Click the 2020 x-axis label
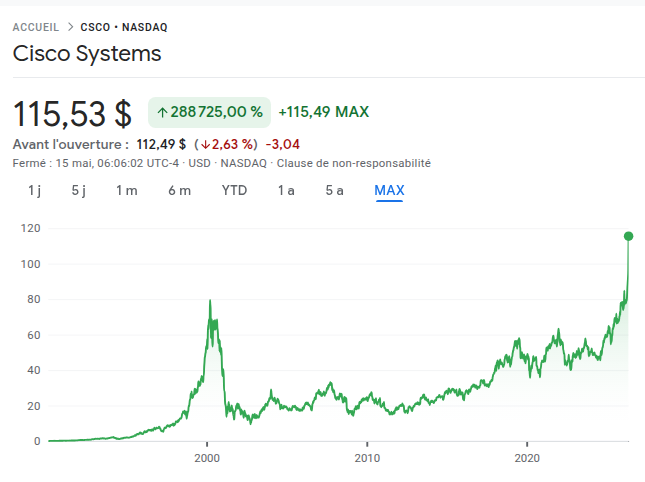The height and width of the screenshot is (482, 645). tap(527, 458)
